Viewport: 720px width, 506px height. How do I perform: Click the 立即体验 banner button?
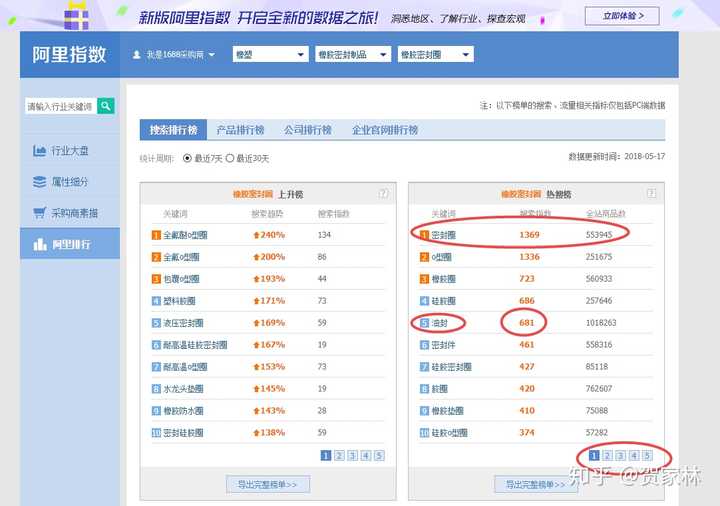coord(622,16)
